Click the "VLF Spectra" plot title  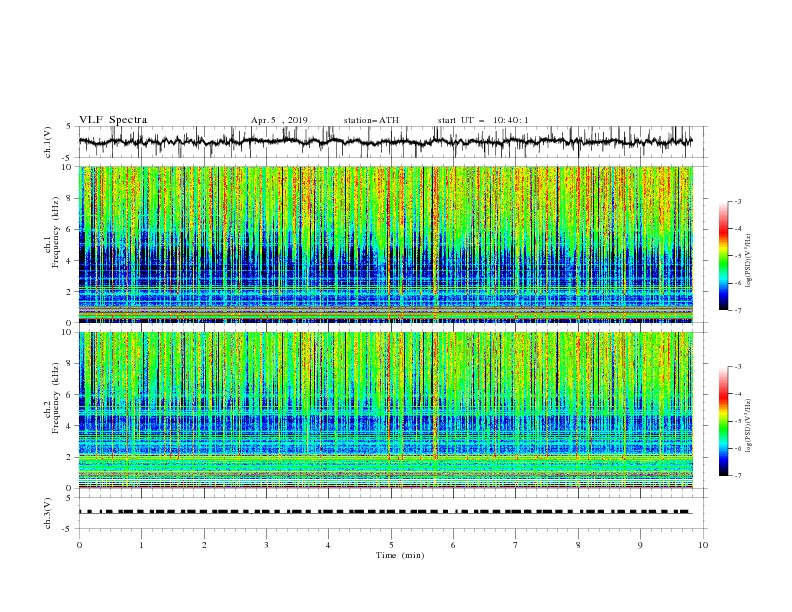pyautogui.click(x=113, y=120)
